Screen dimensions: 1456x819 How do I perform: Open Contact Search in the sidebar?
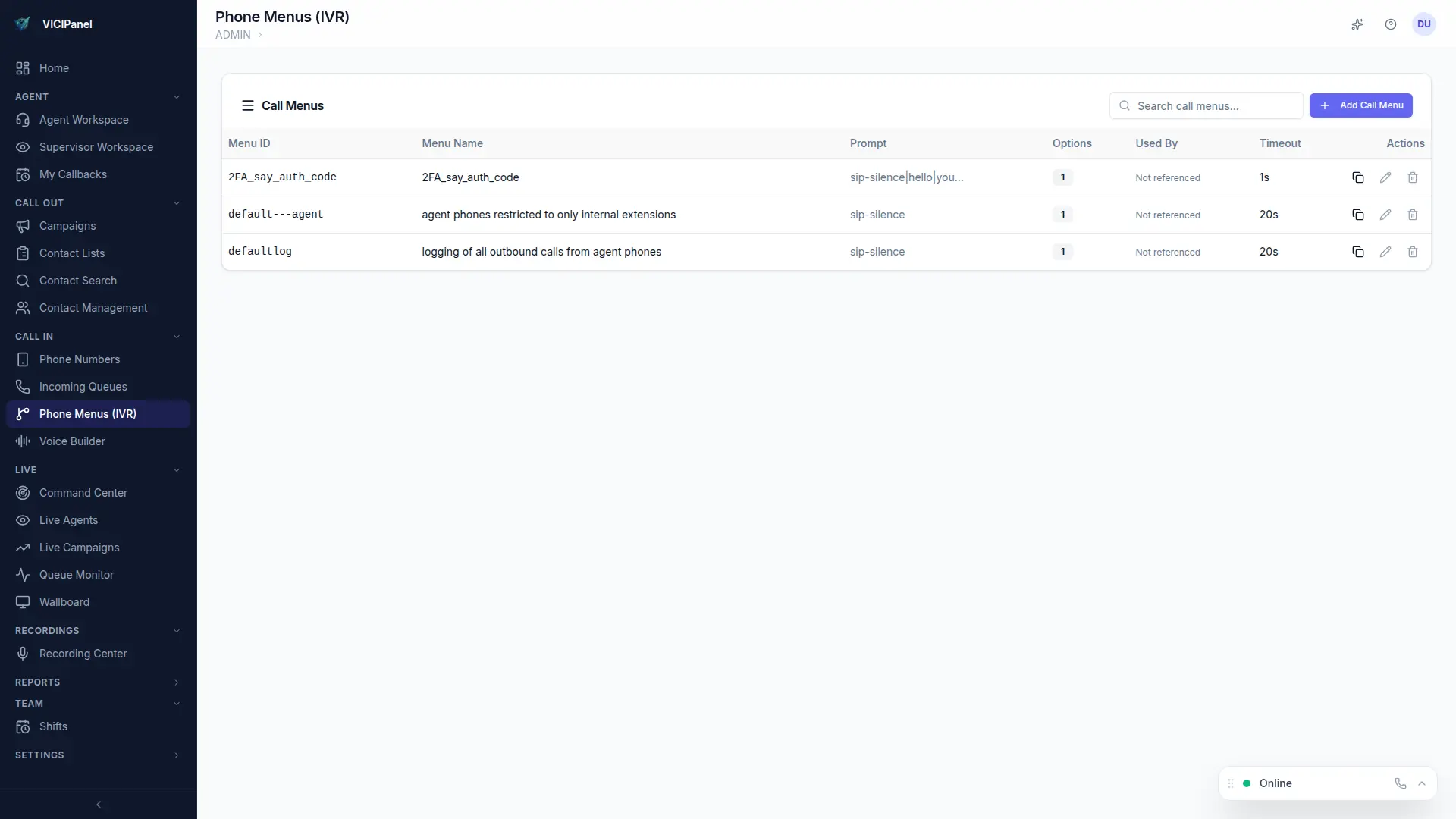[77, 281]
